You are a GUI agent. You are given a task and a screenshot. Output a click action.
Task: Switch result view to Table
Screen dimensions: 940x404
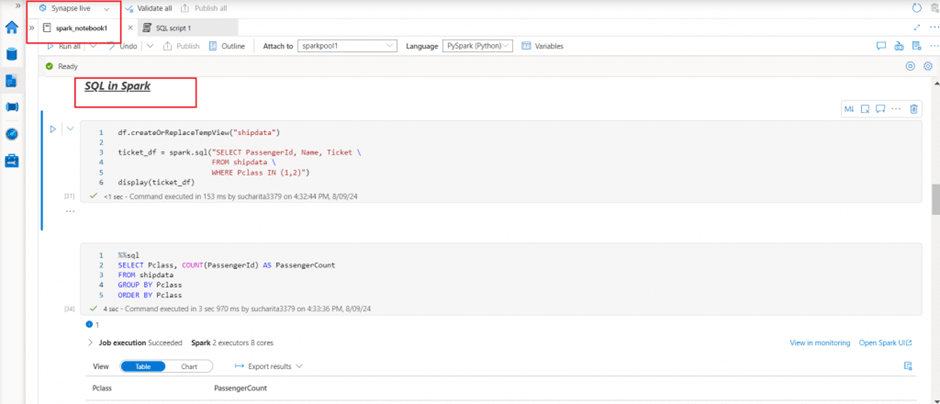pos(143,366)
